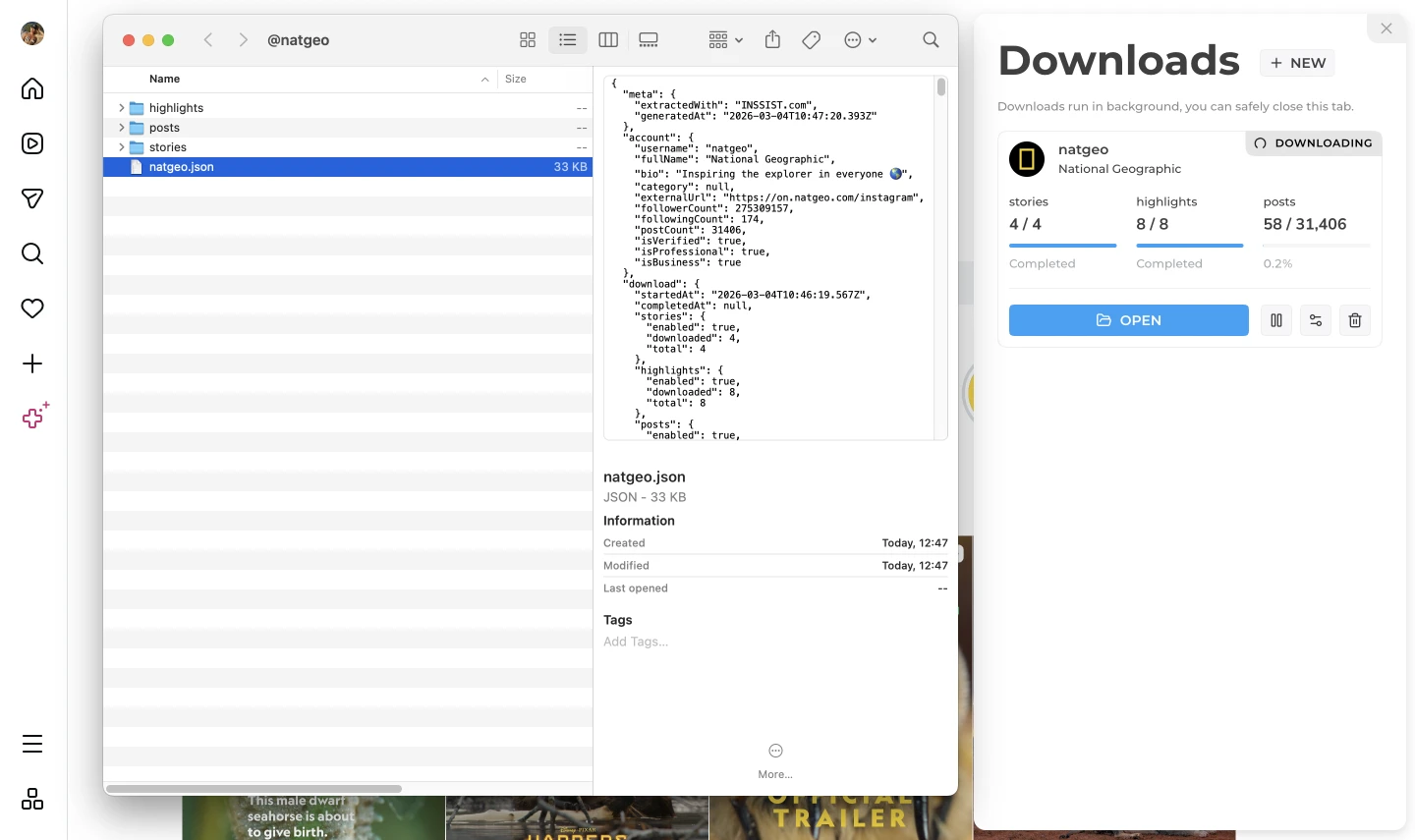This screenshot has height=840, width=1415.
Task: Open the tags editor in Finder toolbar
Action: point(811,39)
